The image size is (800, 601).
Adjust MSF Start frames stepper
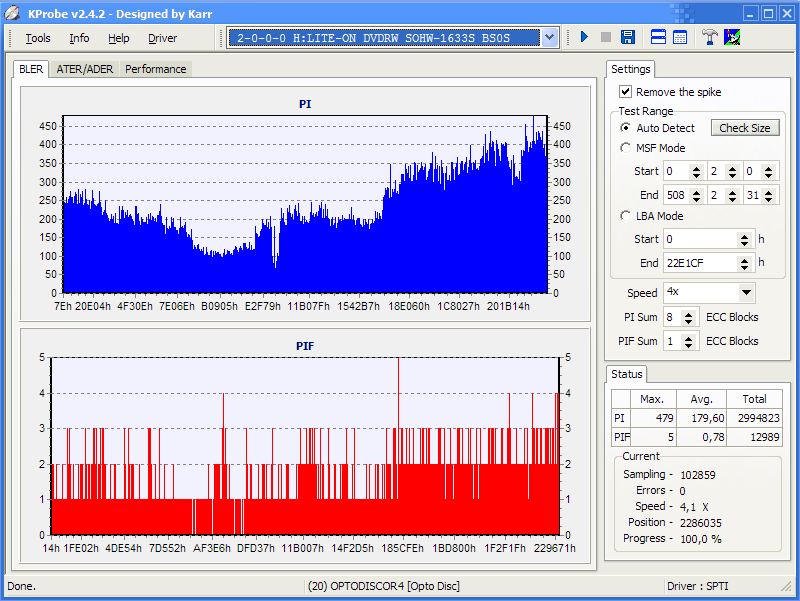pos(768,171)
